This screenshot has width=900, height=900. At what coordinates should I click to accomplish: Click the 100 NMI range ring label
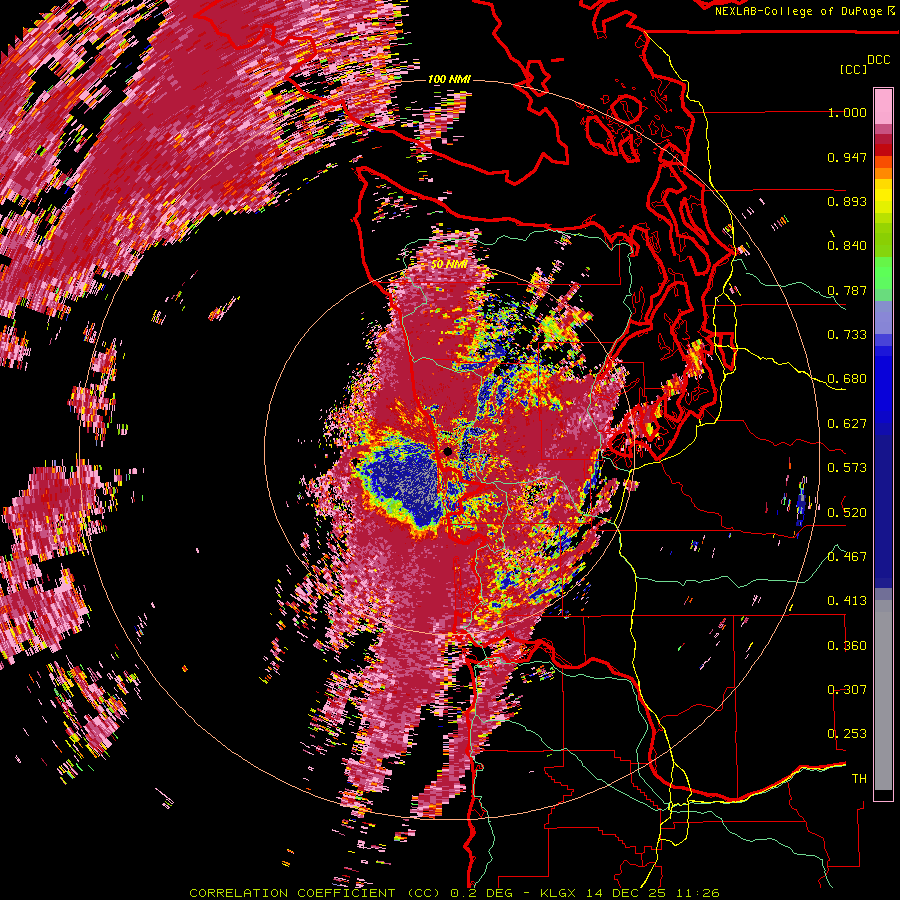point(449,79)
